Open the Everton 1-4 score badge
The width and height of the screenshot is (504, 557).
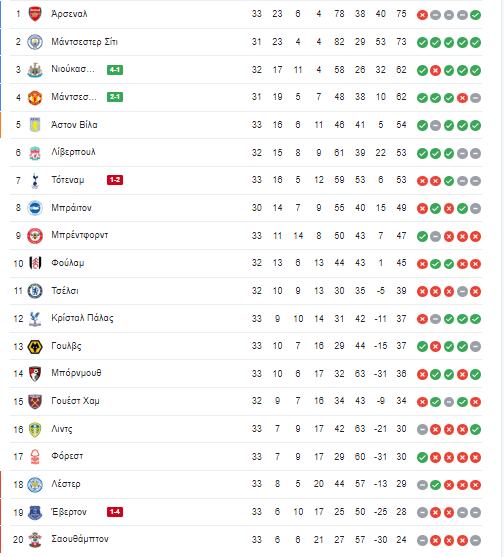(x=115, y=512)
